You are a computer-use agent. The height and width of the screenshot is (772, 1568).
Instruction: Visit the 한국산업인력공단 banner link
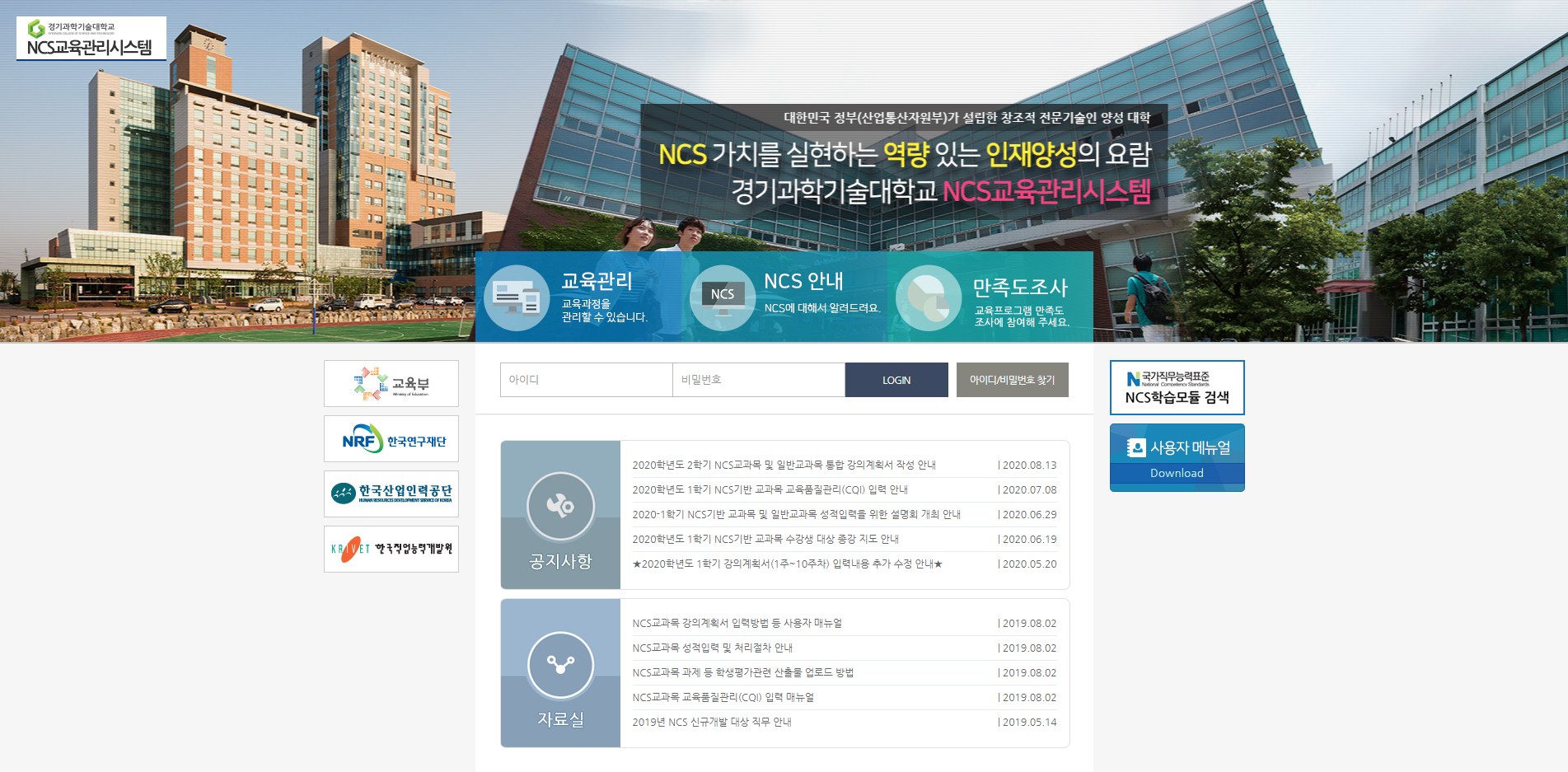(x=391, y=494)
